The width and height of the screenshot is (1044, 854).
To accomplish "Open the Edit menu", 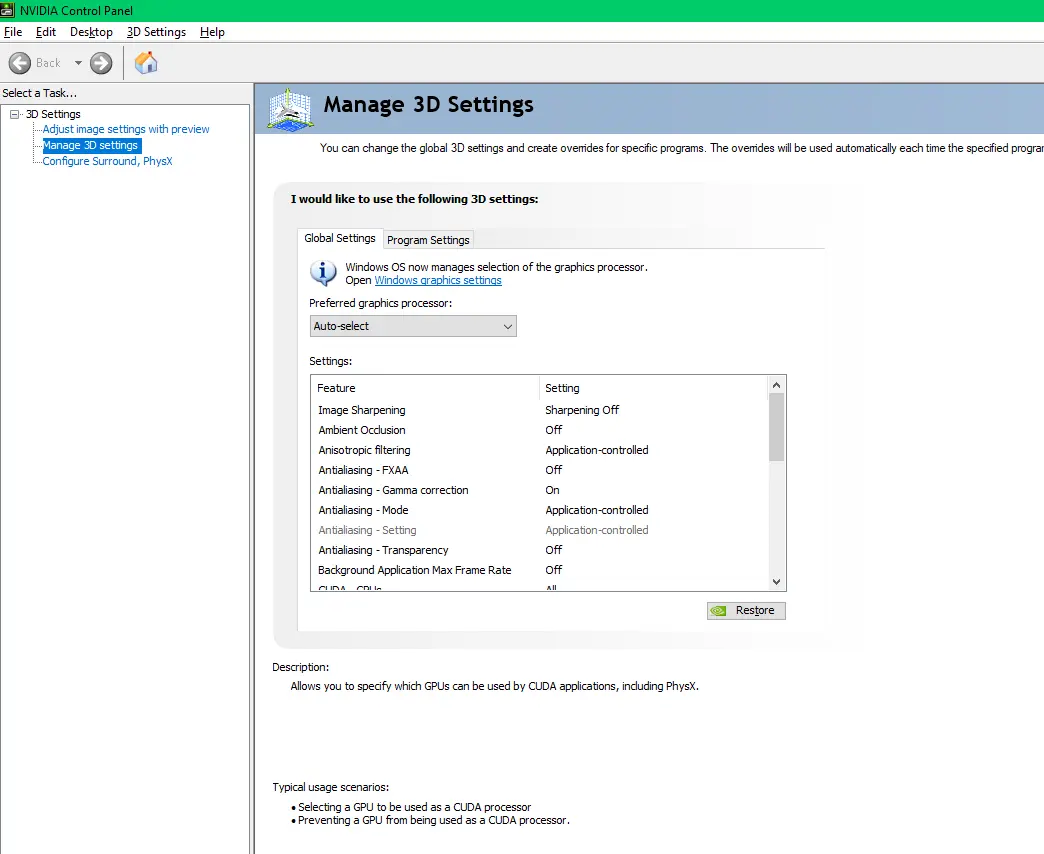I will coord(45,32).
